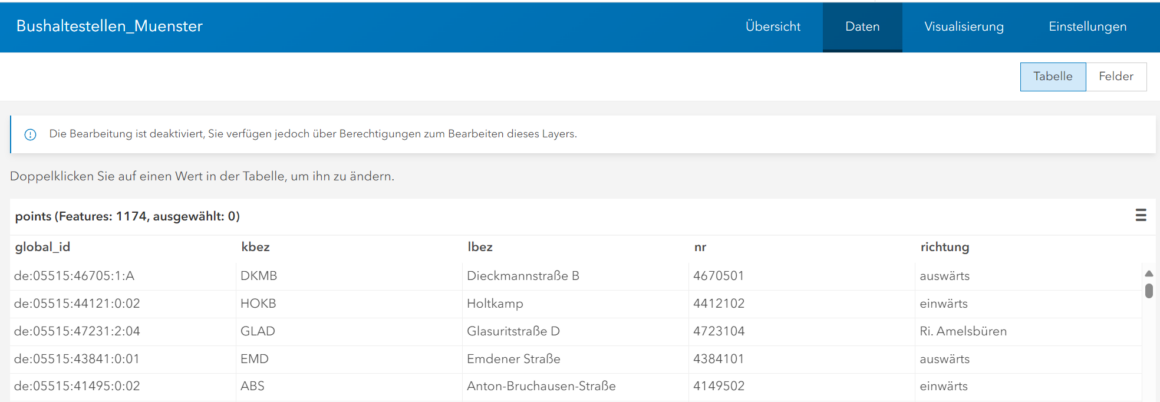Click the 4384101 number cell

(x=802, y=359)
